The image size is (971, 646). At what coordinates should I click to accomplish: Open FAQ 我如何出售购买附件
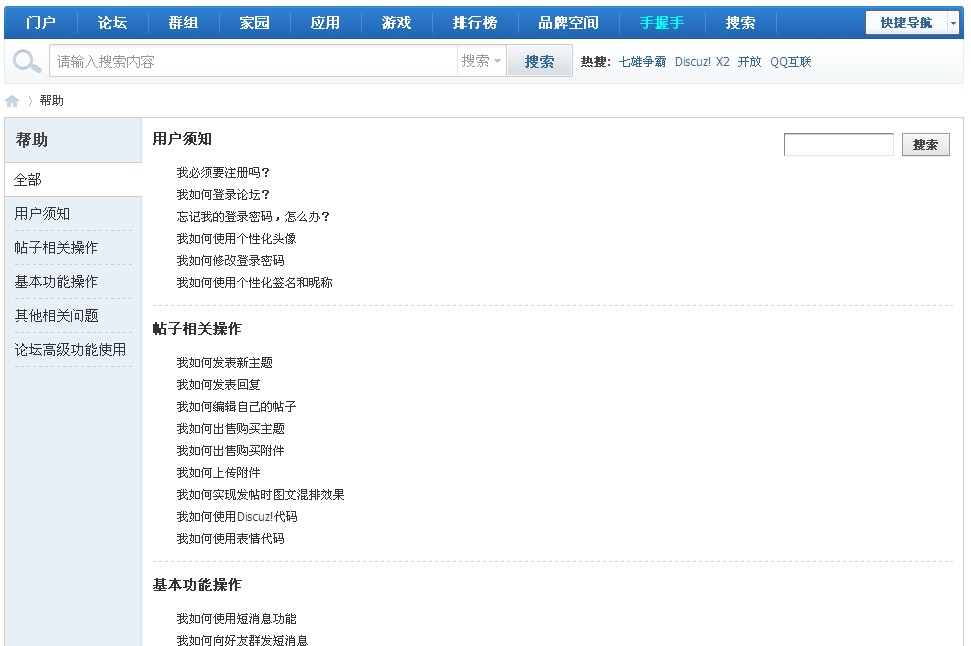(x=230, y=451)
